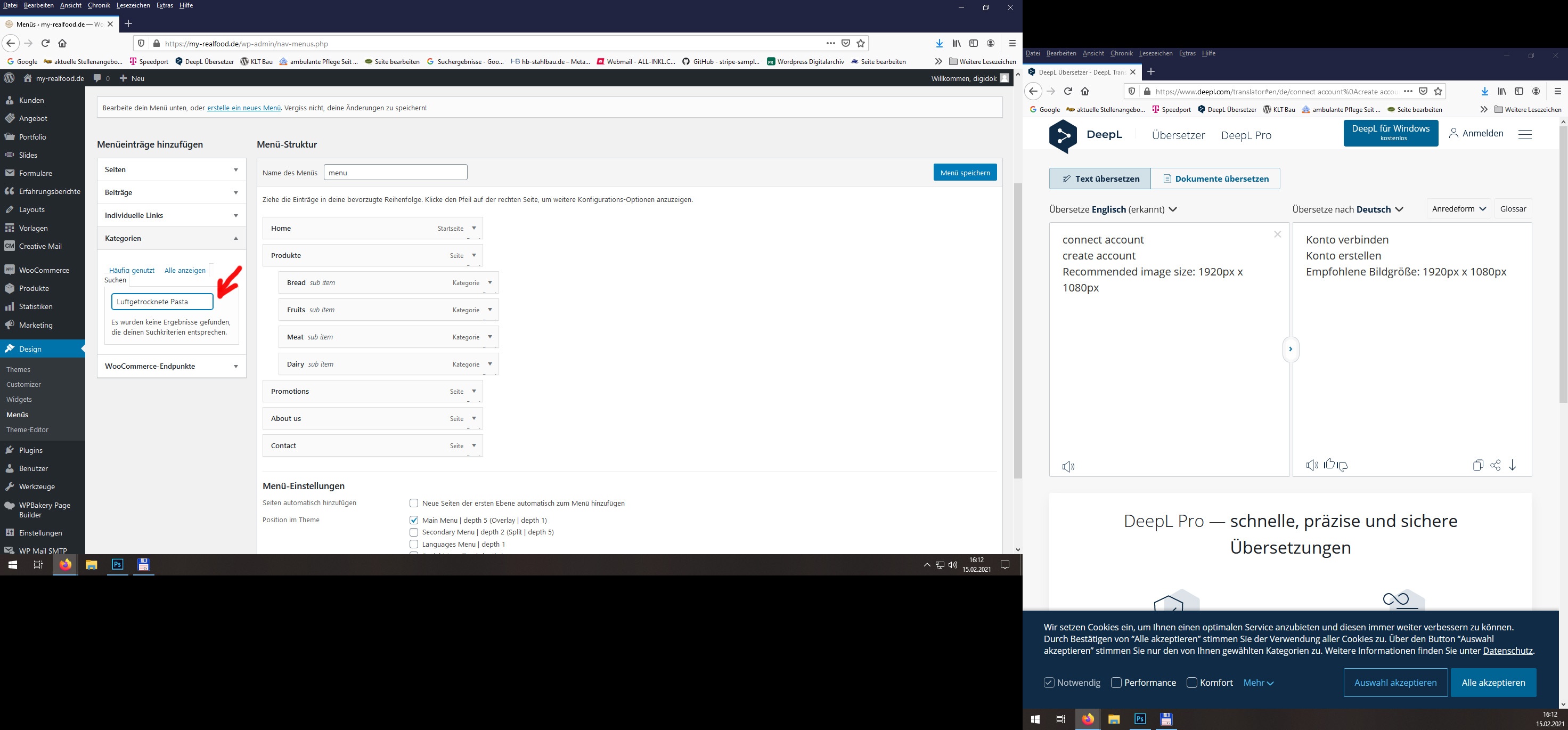Click Menü speichern button
The width and height of the screenshot is (1568, 730).
(965, 172)
